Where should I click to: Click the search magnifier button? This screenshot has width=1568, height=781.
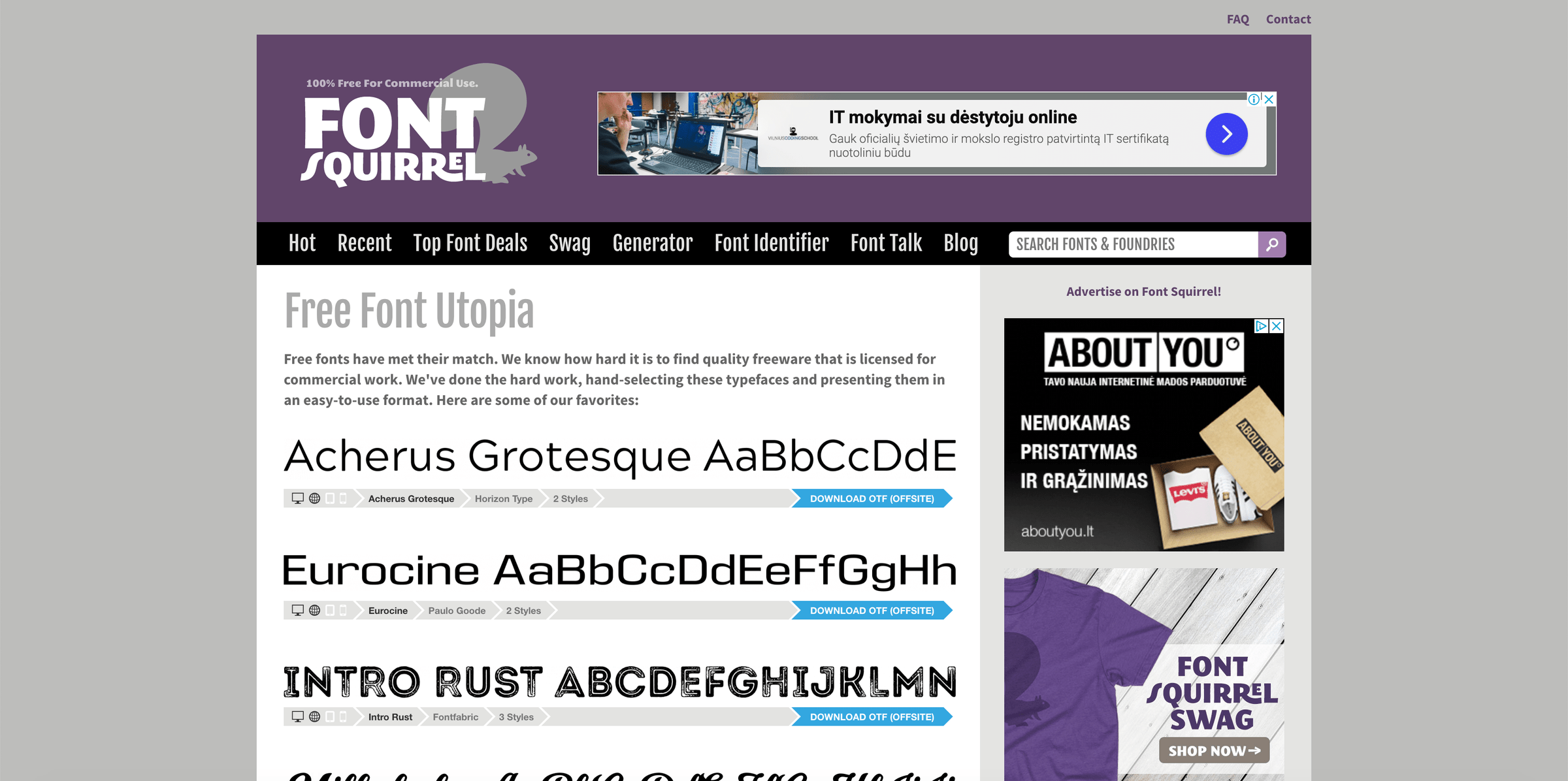point(1271,244)
